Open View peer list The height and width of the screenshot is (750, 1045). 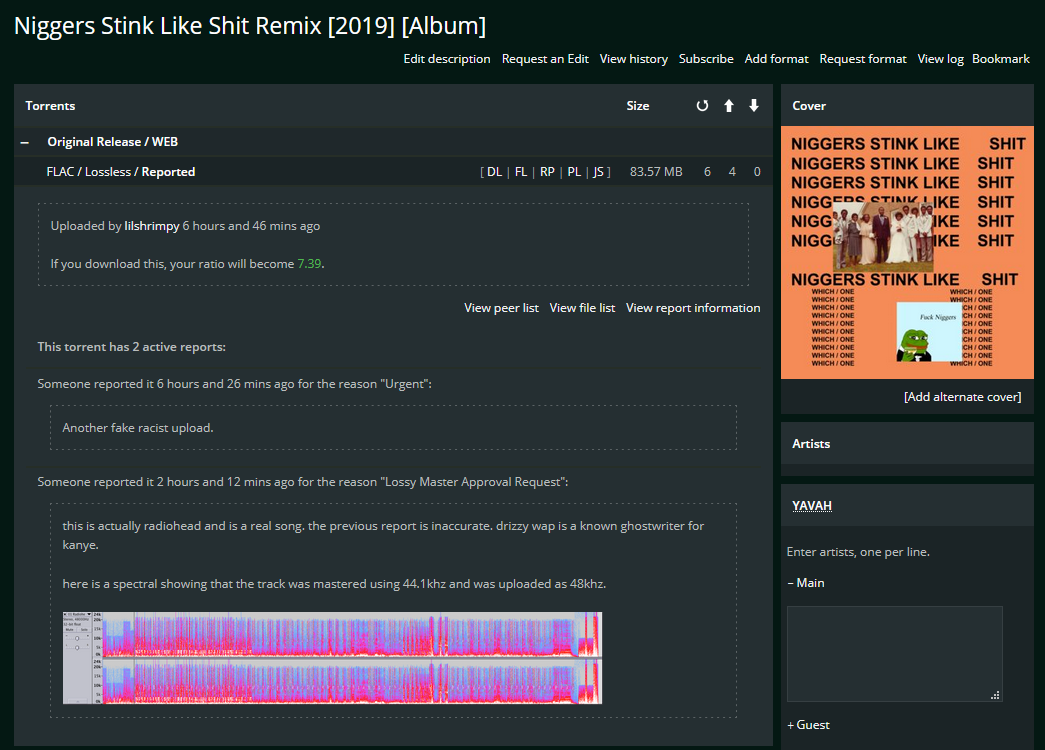(x=501, y=308)
